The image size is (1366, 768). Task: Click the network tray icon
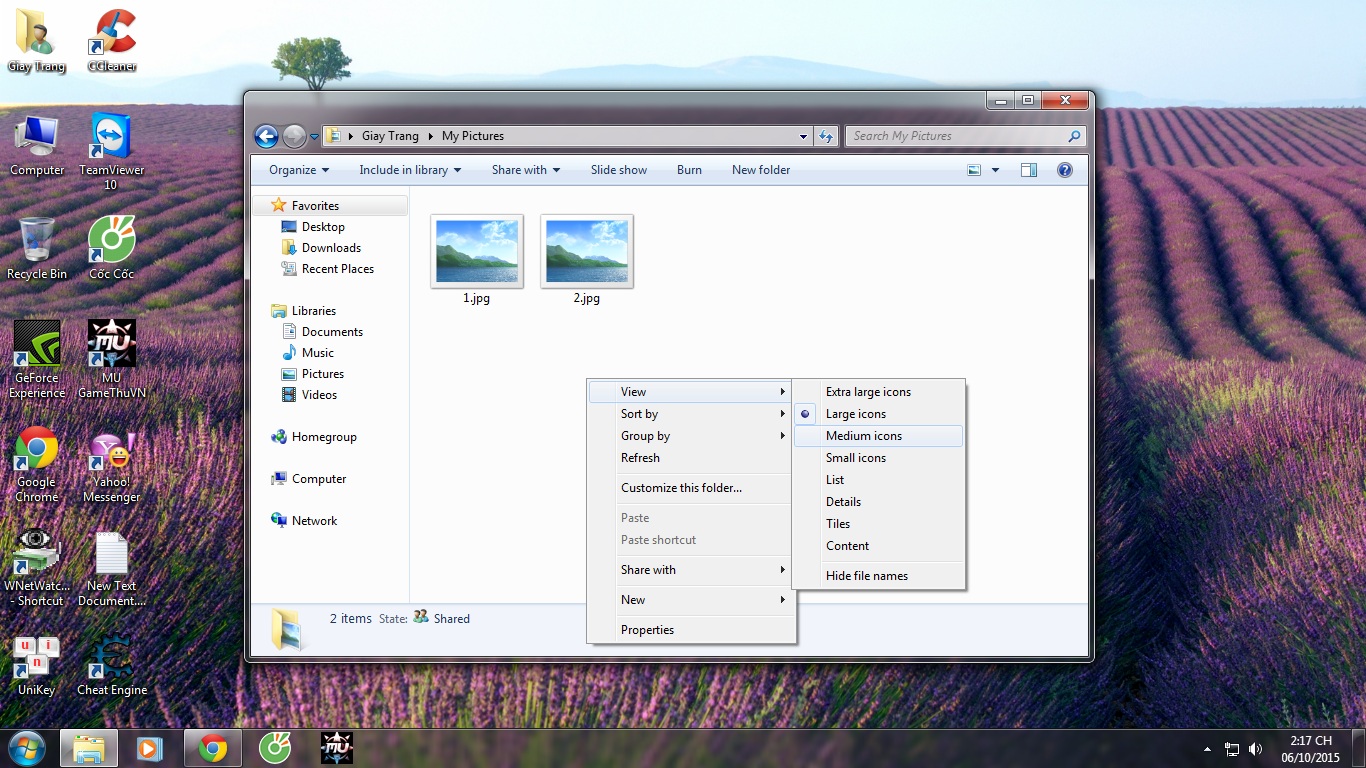(1233, 749)
